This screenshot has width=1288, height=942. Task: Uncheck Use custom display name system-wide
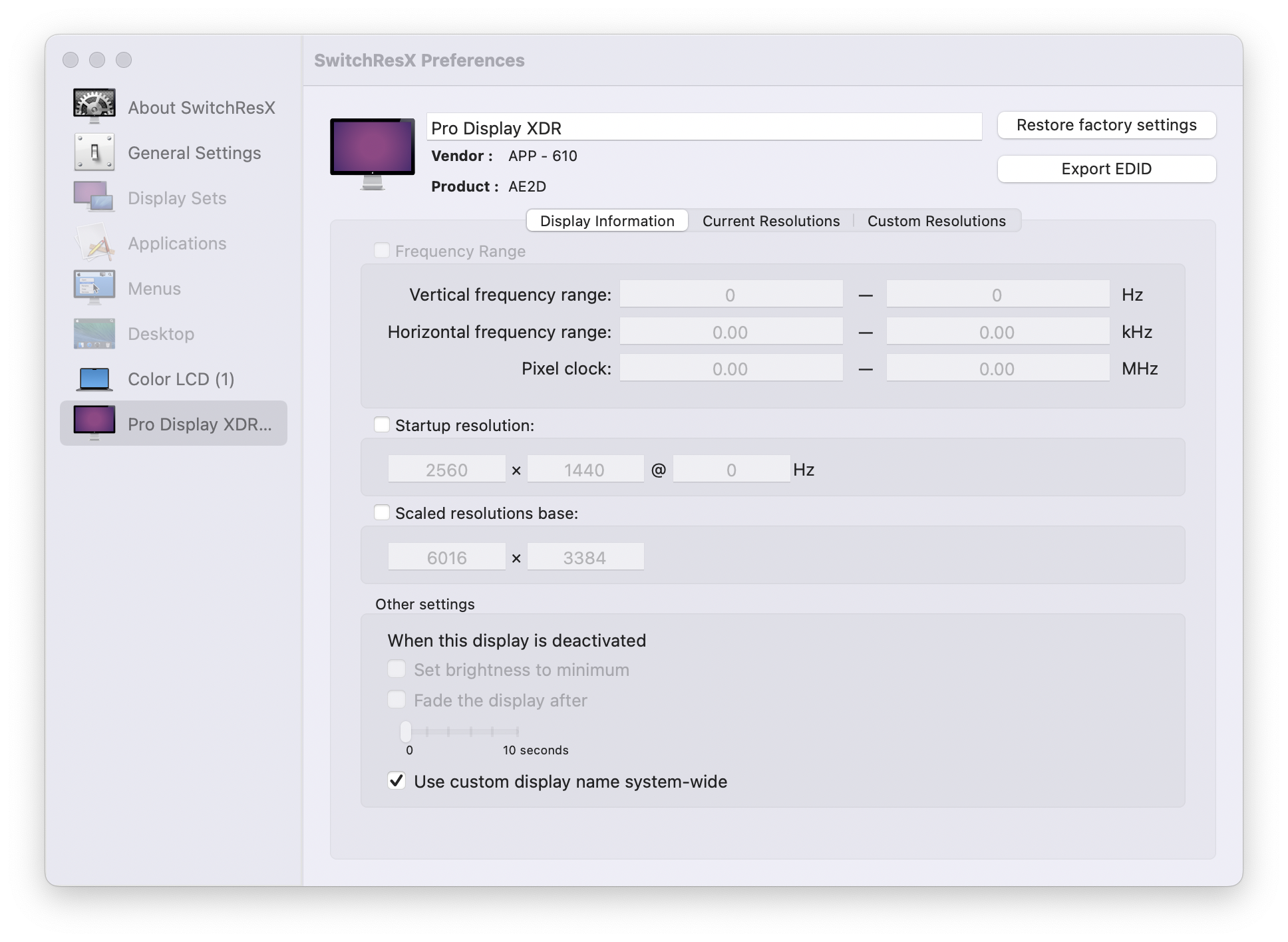[397, 781]
